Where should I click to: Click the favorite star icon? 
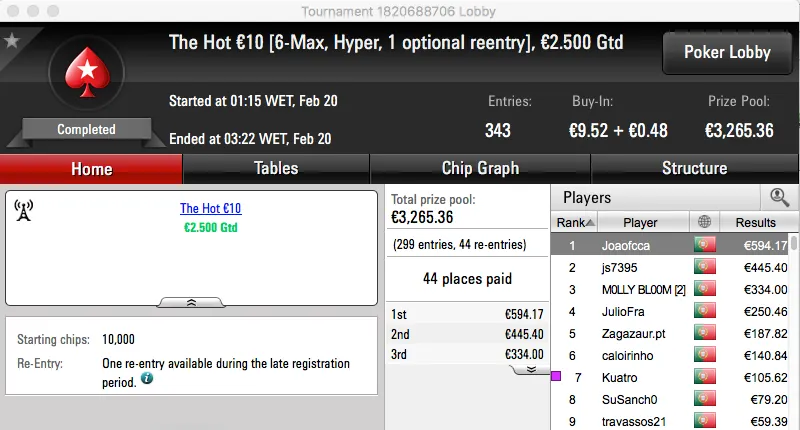point(12,41)
